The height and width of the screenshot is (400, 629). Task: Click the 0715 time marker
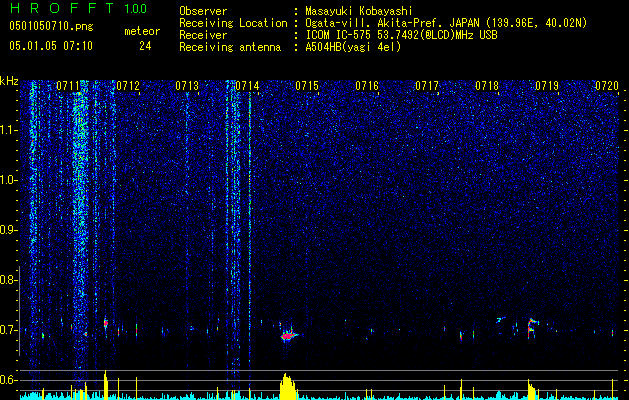pyautogui.click(x=307, y=86)
